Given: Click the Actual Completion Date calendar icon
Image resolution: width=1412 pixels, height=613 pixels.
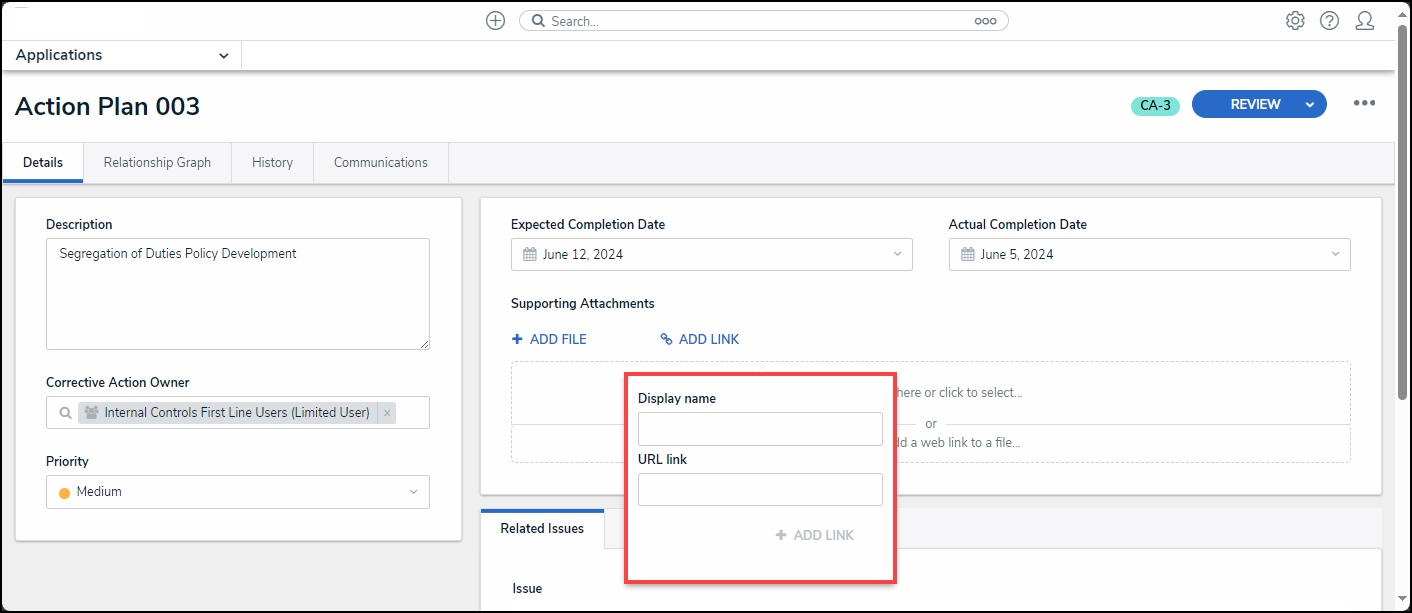Looking at the screenshot, I should pyautogui.click(x=968, y=255).
